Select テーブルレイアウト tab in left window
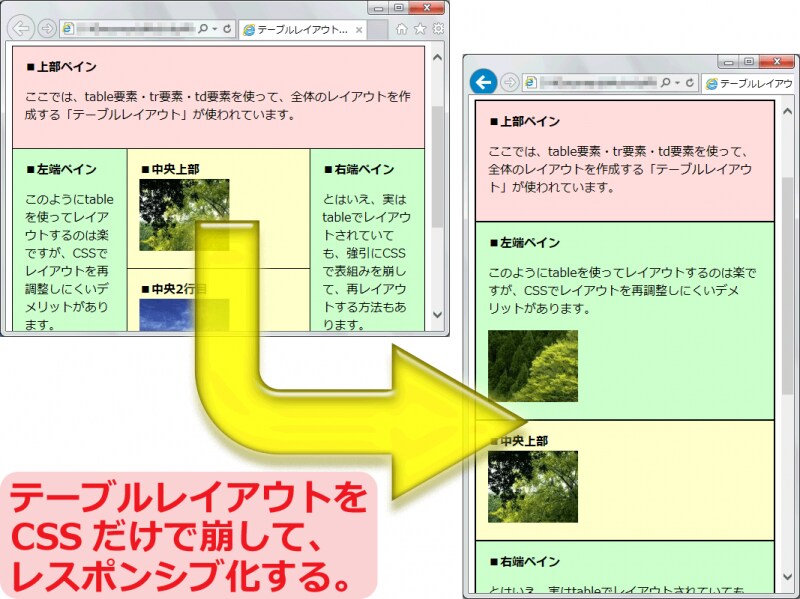The image size is (800, 599). [x=302, y=30]
